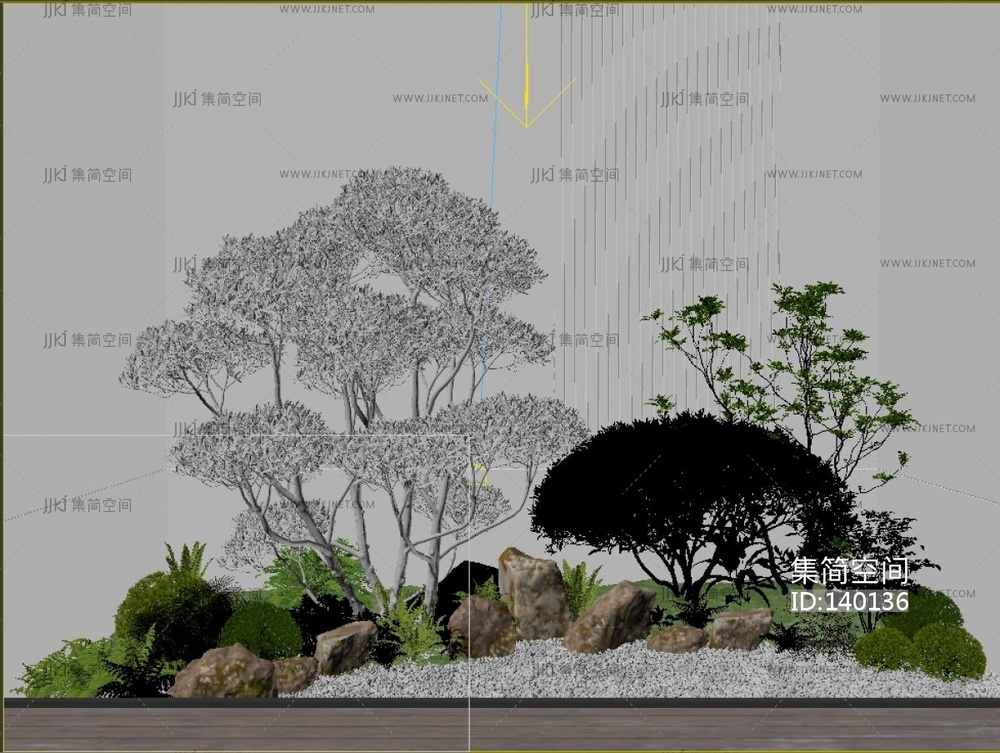Click the top-left WWW.JJKJNET.COM watermark text
Screen dimensions: 1000x753
pyautogui.click(x=327, y=9)
